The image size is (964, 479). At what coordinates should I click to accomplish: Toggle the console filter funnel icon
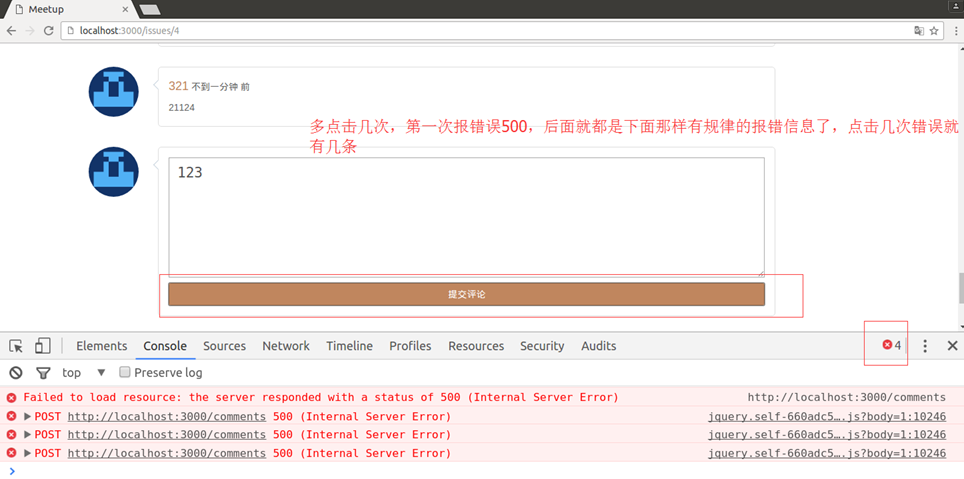pos(42,373)
